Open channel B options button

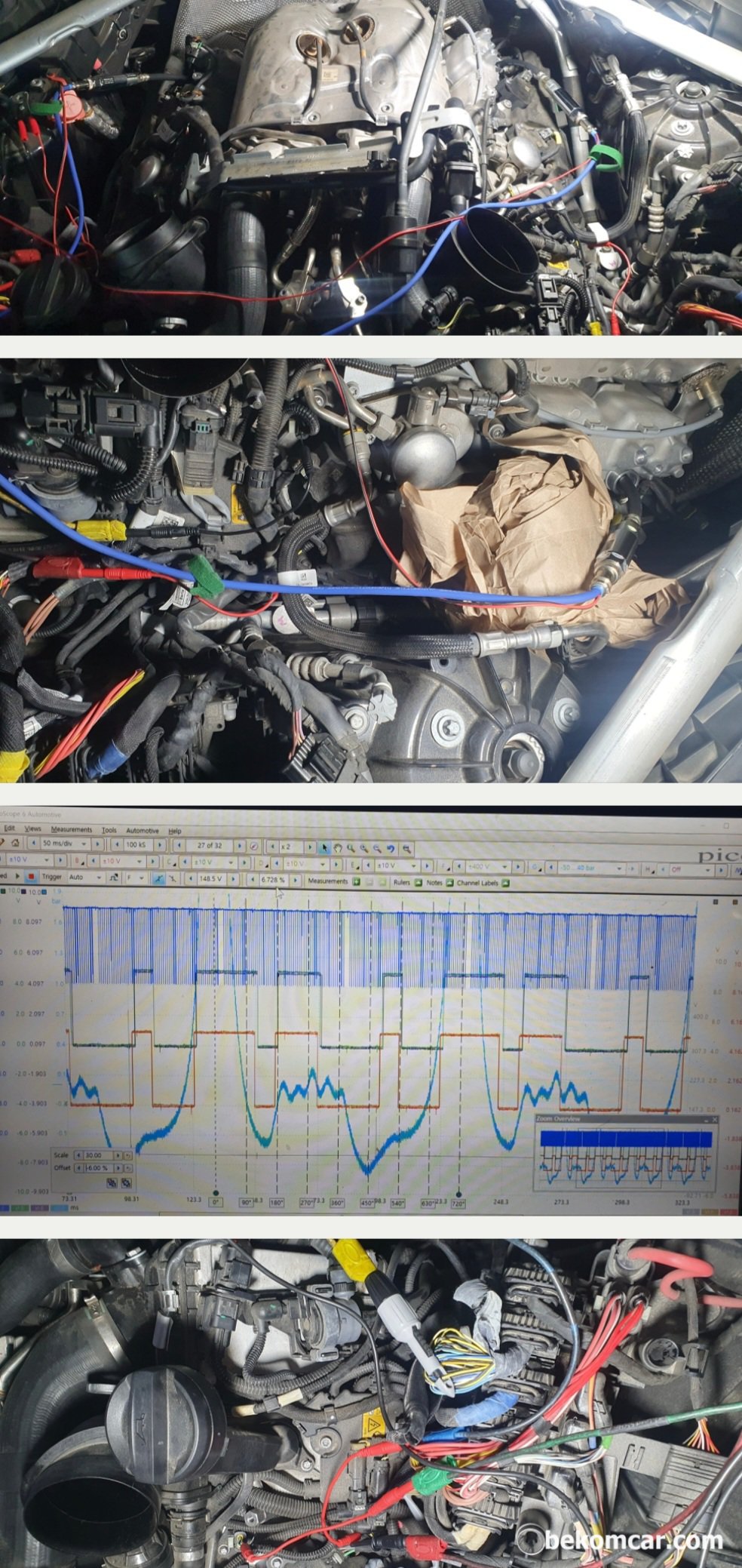coord(78,860)
